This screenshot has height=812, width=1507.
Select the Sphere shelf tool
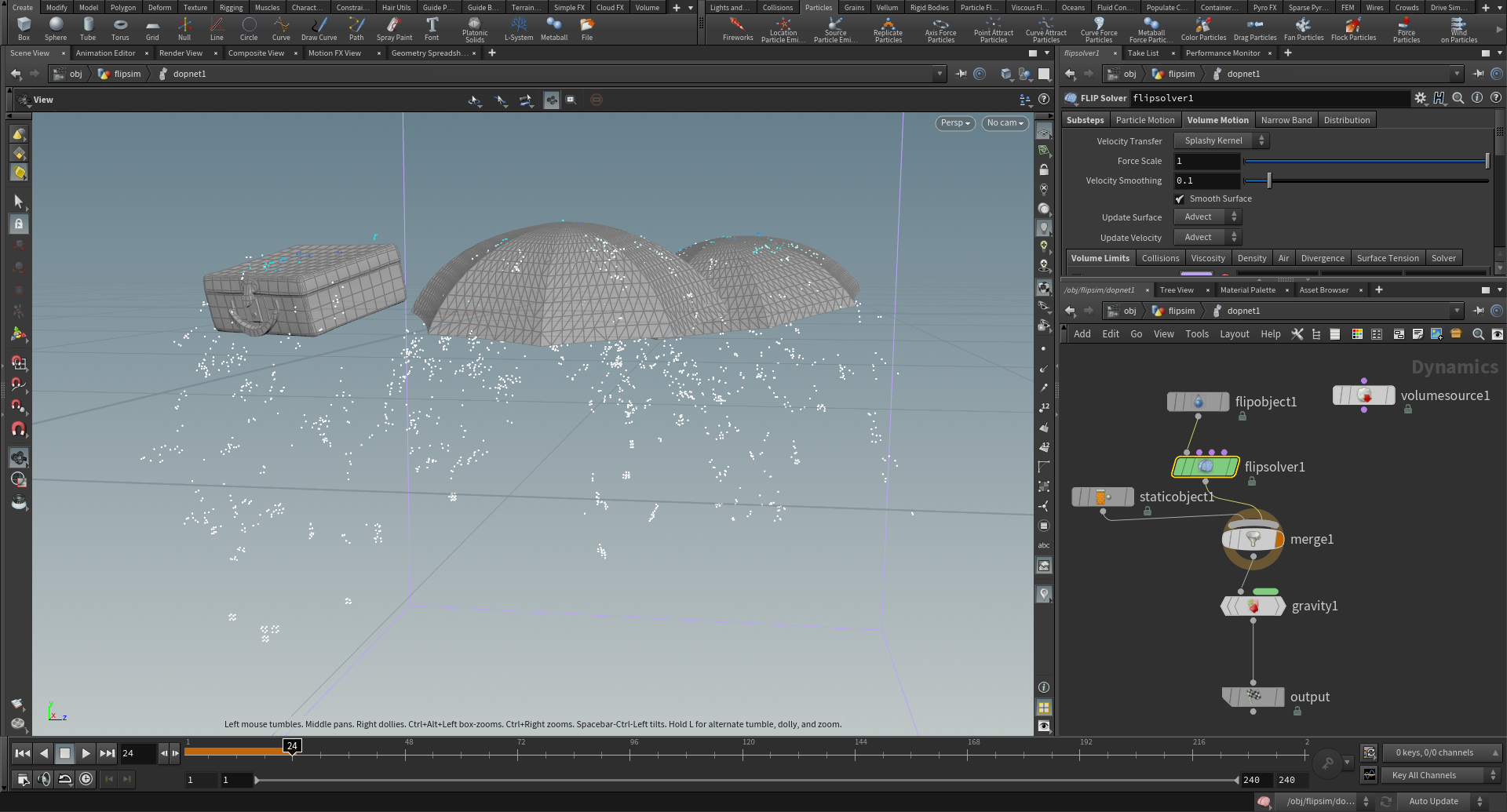tap(56, 29)
